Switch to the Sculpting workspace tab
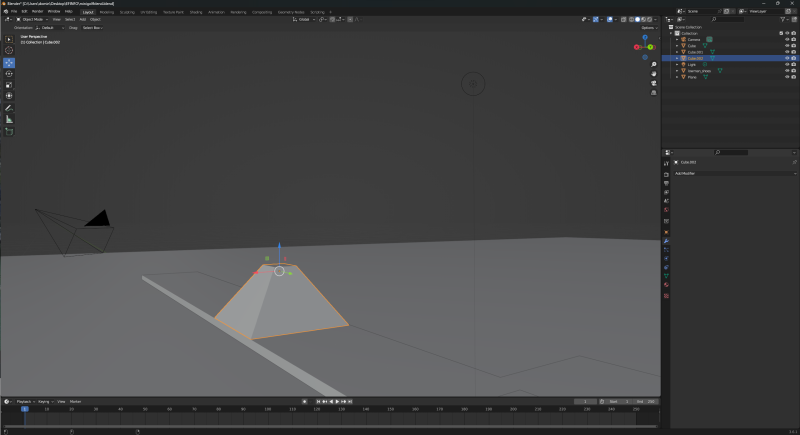 (x=127, y=12)
